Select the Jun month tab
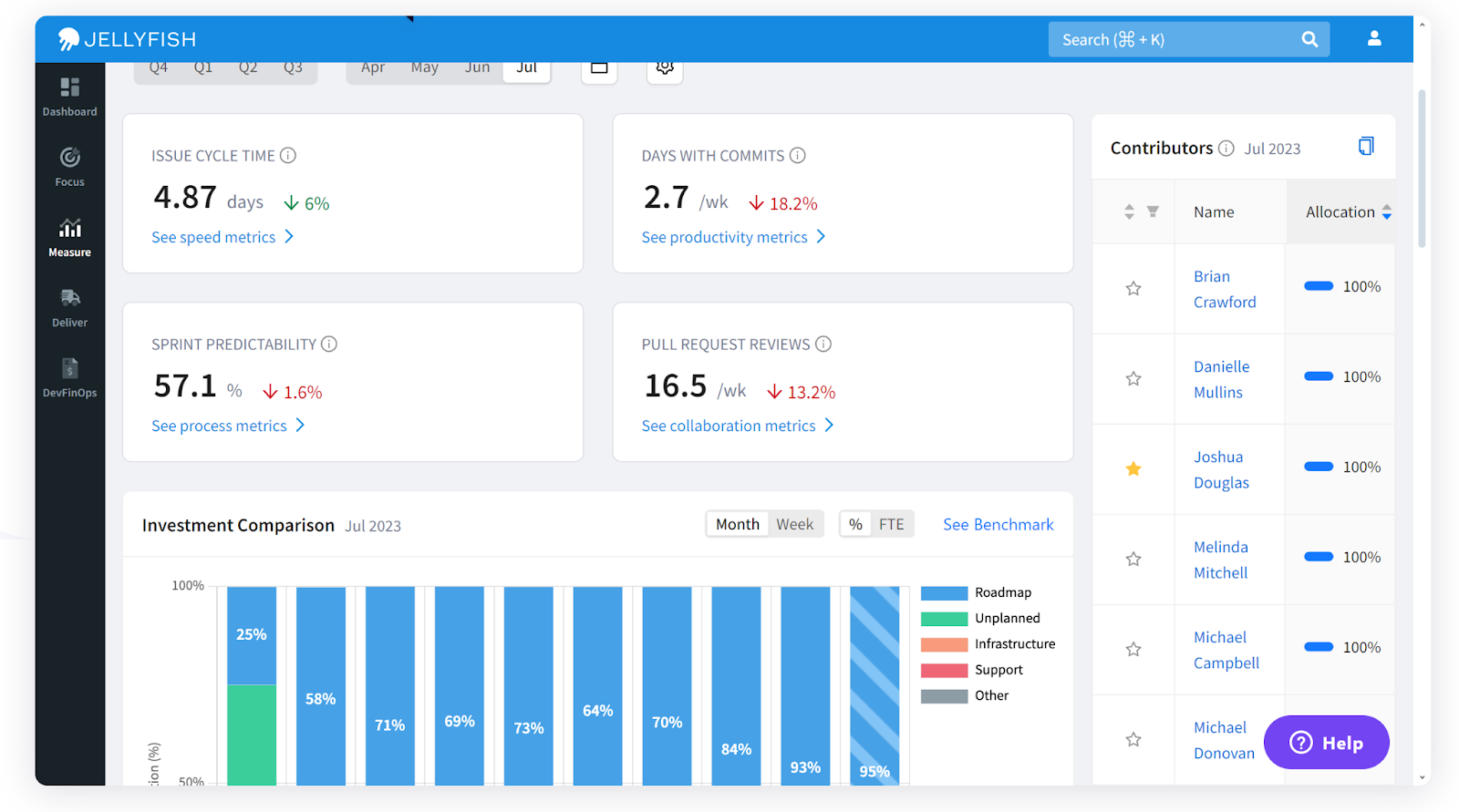The height and width of the screenshot is (812, 1459). tap(477, 68)
